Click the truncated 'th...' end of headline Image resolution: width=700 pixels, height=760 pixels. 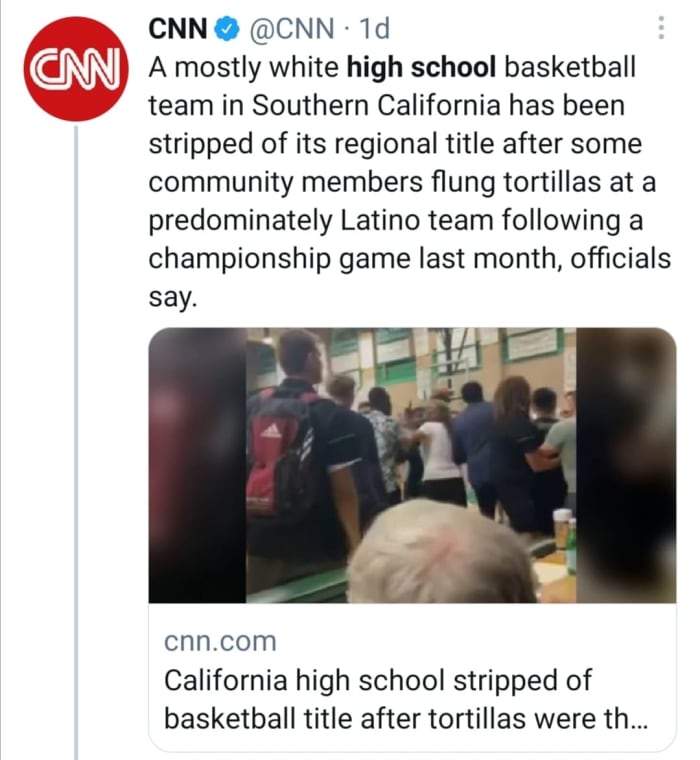[x=628, y=719]
